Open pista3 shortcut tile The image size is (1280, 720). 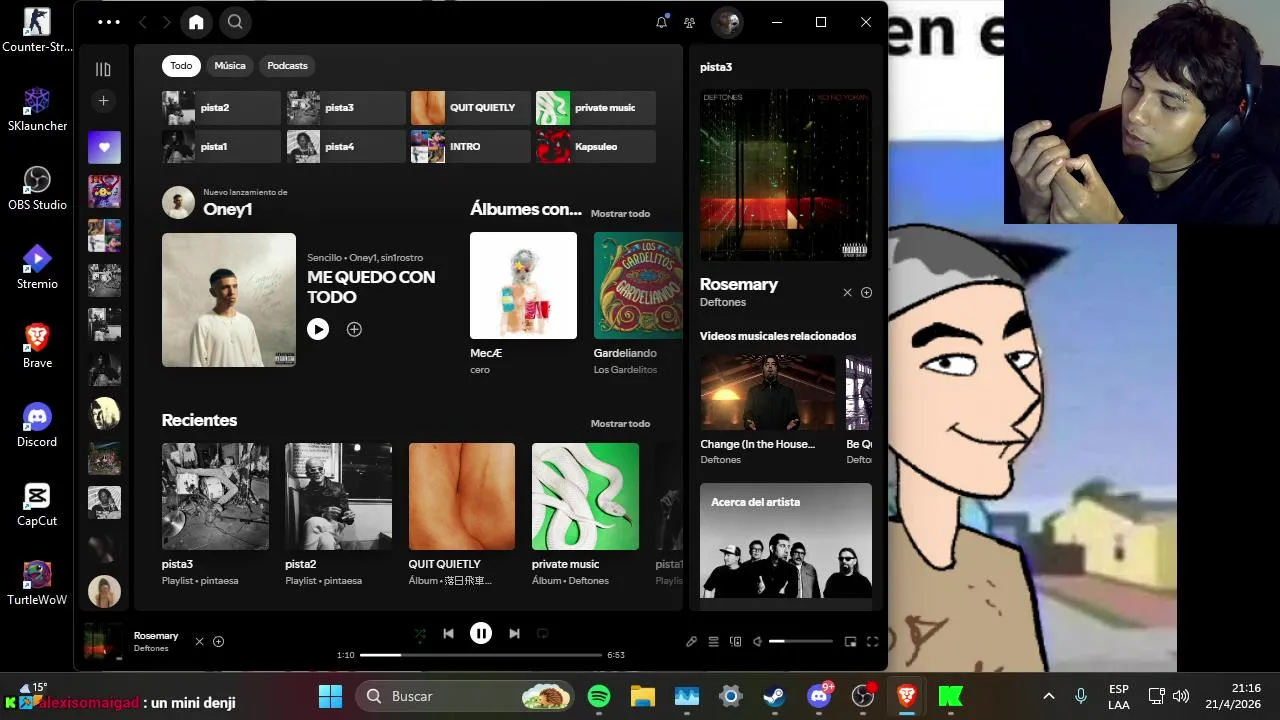[x=346, y=108]
